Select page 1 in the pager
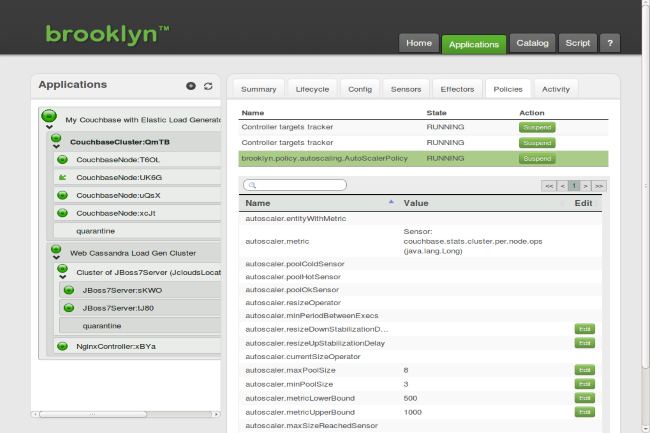 pyautogui.click(x=574, y=186)
